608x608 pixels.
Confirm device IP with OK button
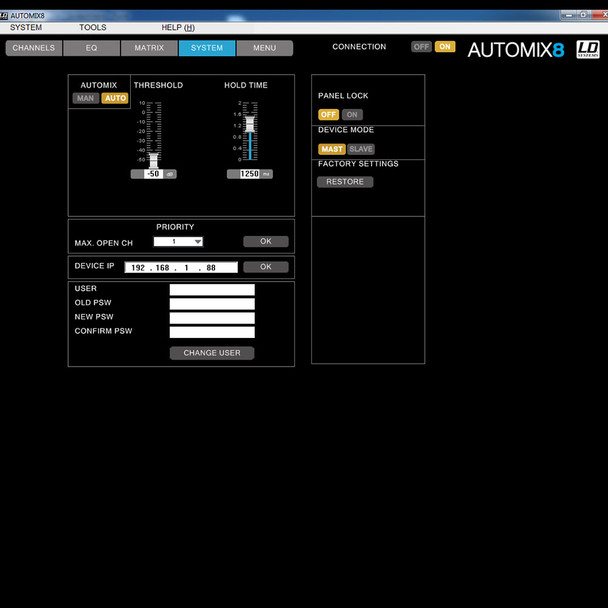point(266,267)
